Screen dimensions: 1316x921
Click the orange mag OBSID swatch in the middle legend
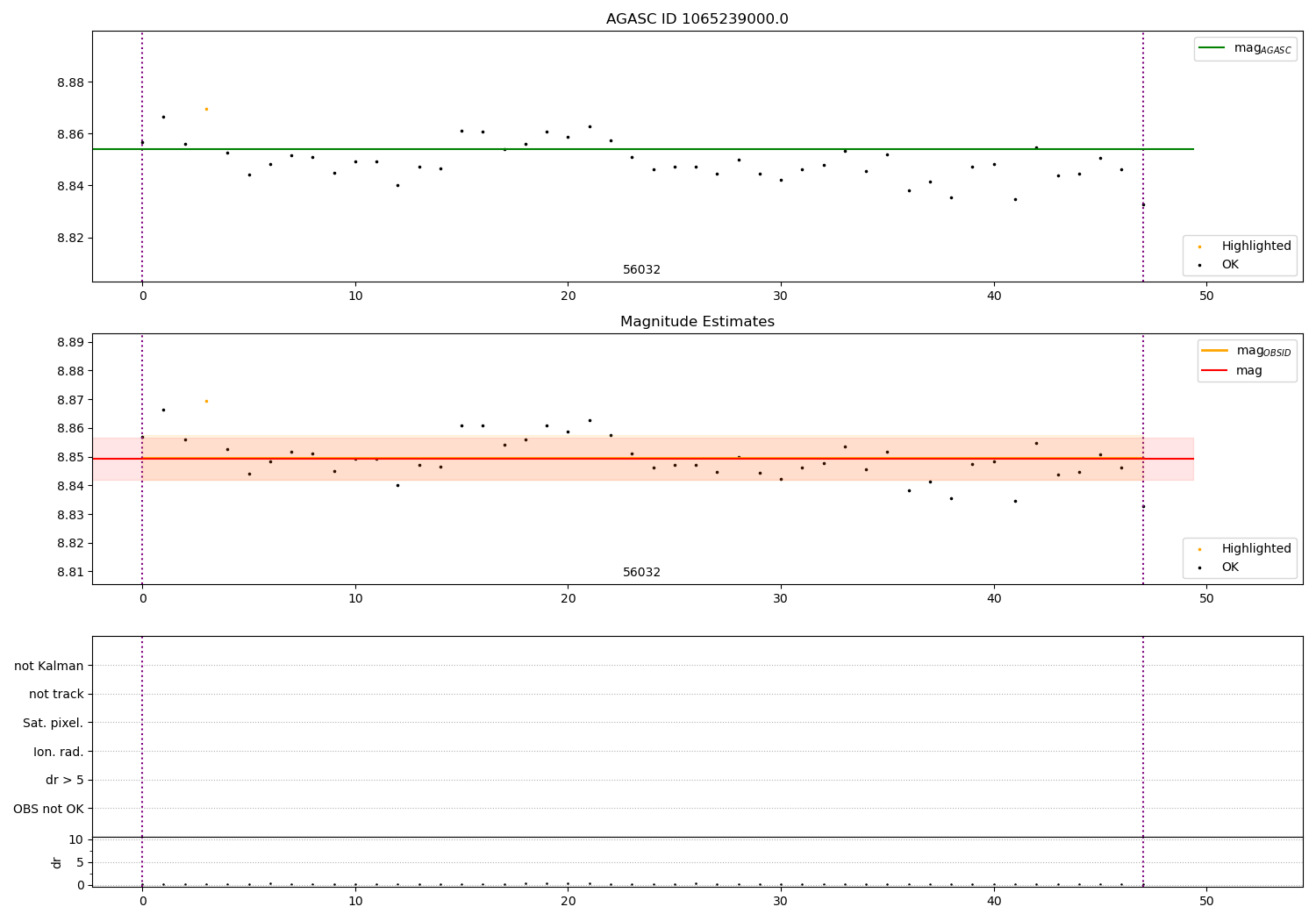pyautogui.click(x=1214, y=351)
